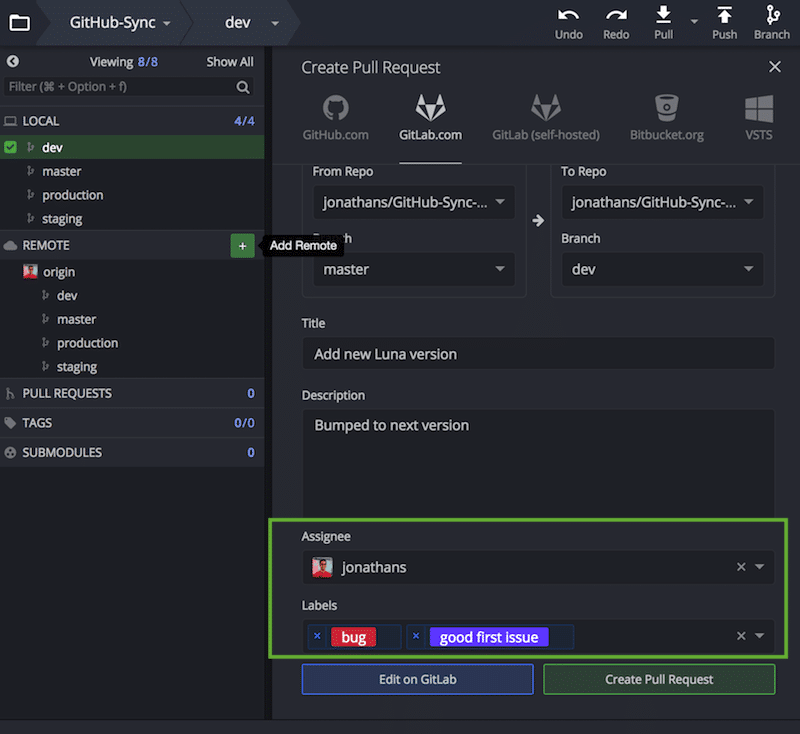The width and height of the screenshot is (800, 734).
Task: Click the tags section tag icon
Action: click(10, 423)
